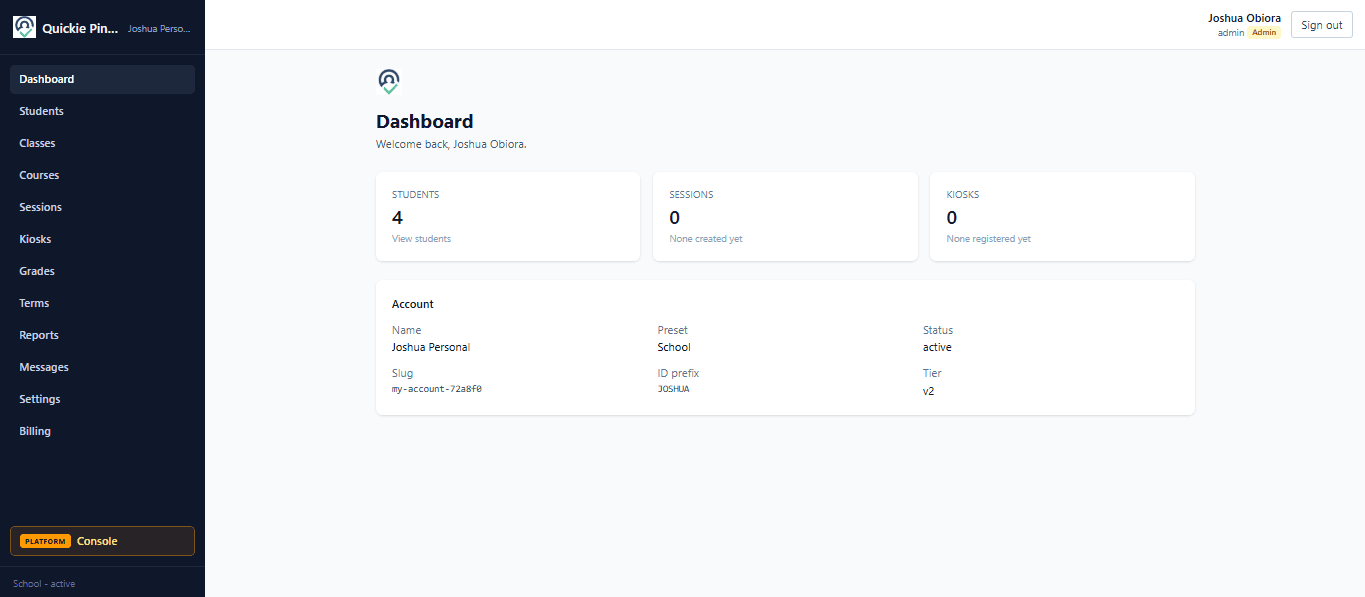Click the Preset value School
The height and width of the screenshot is (597, 1365).
674,347
